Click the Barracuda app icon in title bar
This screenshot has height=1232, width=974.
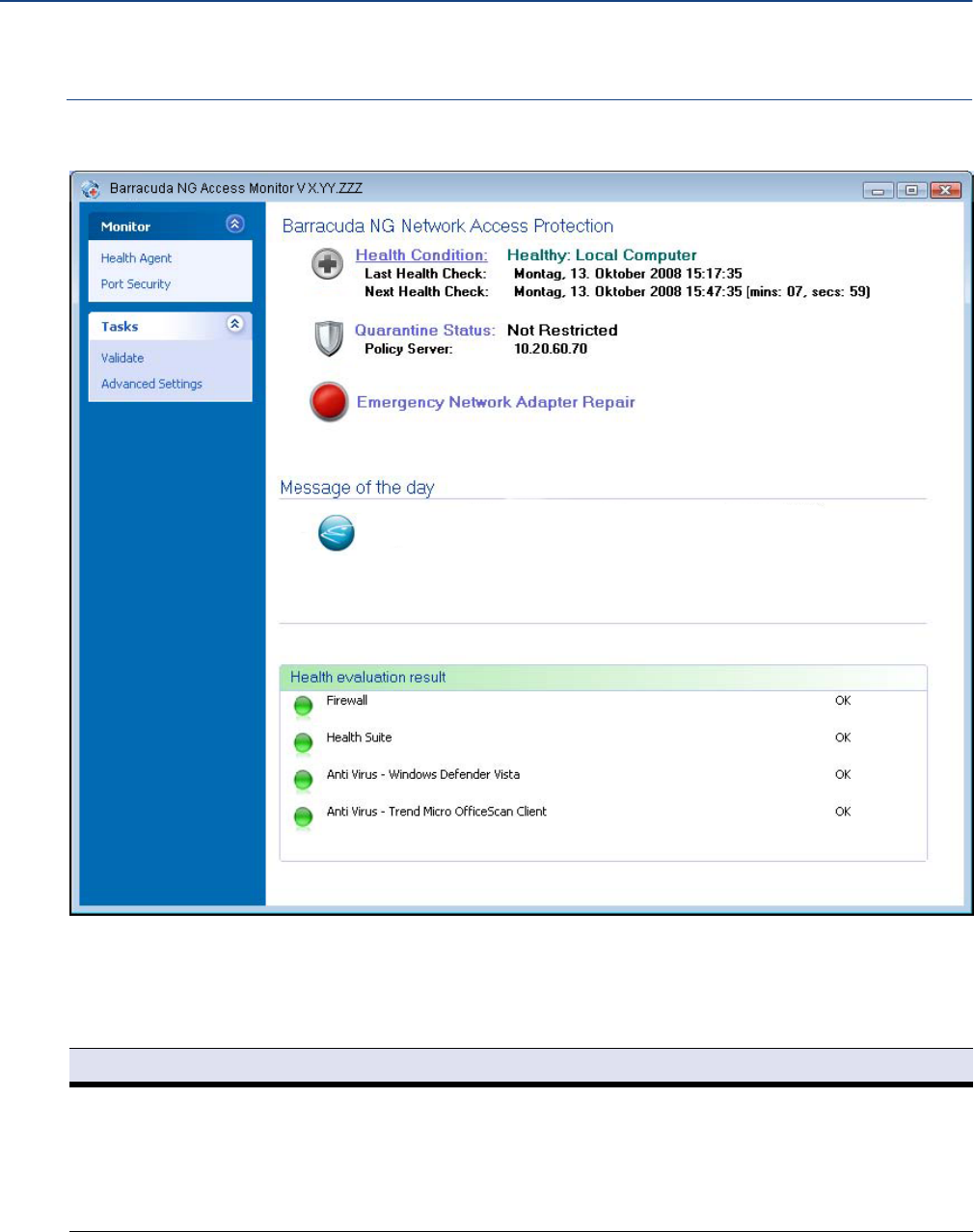(x=91, y=189)
